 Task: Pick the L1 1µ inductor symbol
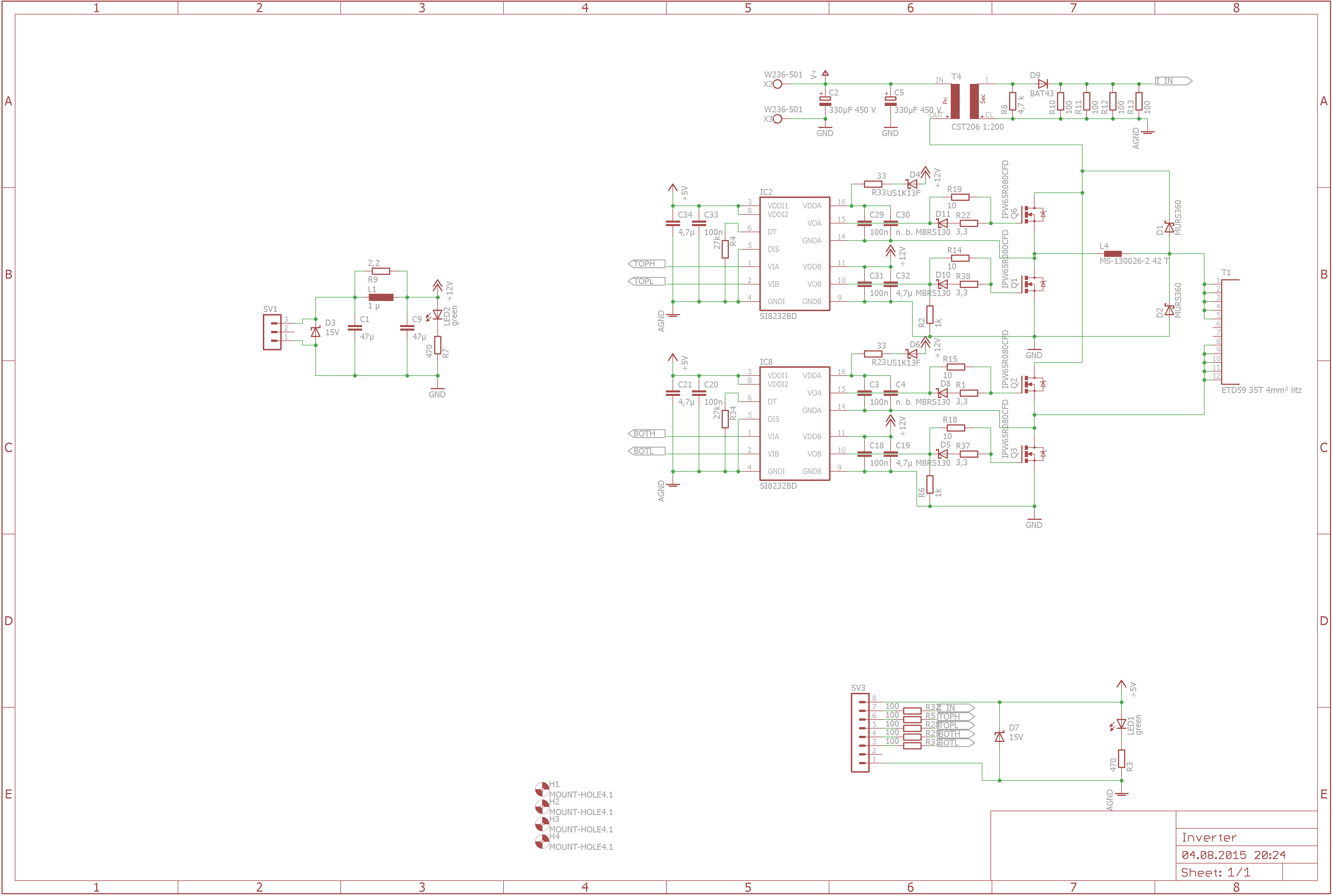pyautogui.click(x=381, y=297)
